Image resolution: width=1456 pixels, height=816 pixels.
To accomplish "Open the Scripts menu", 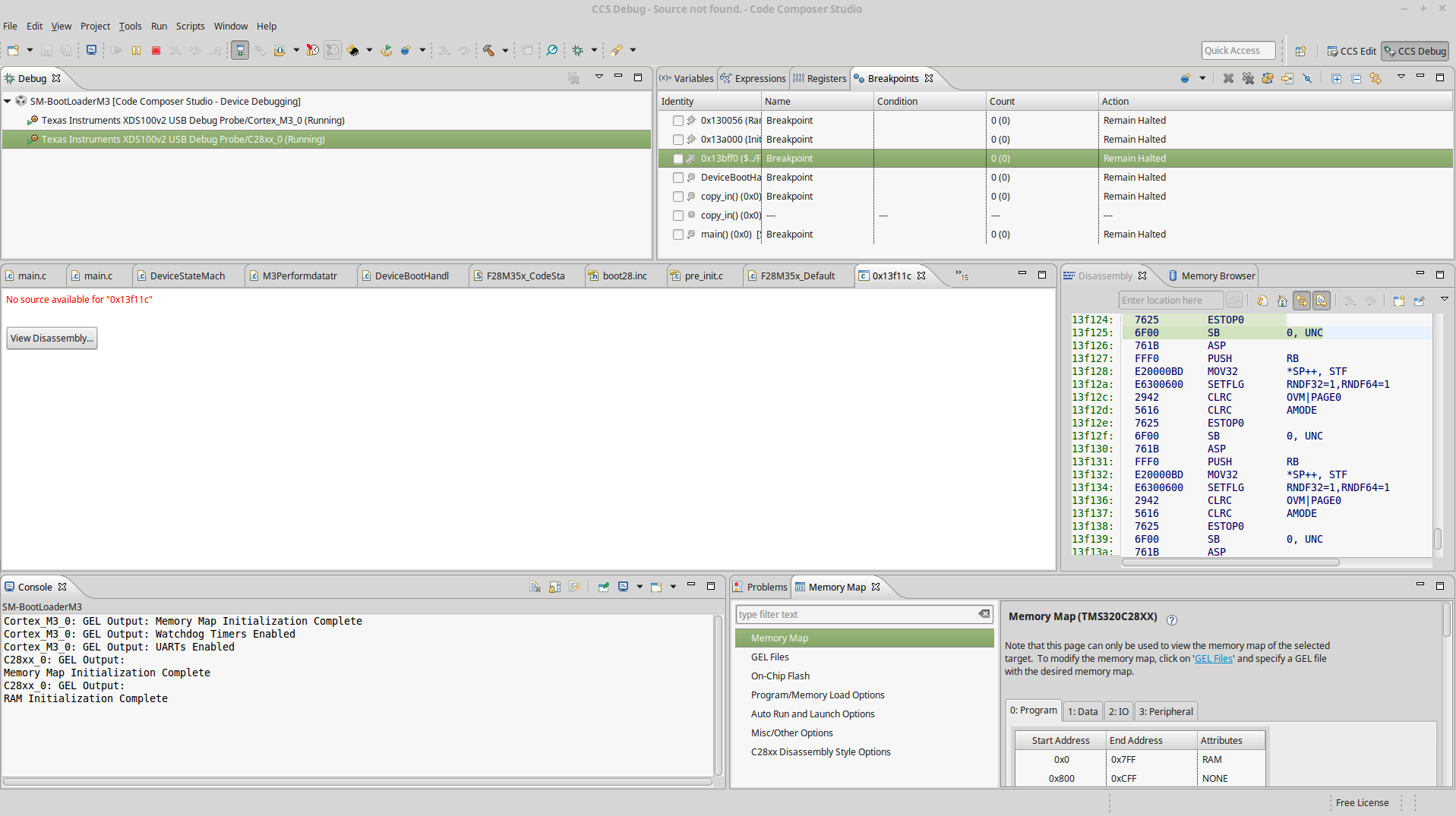I will click(x=190, y=26).
